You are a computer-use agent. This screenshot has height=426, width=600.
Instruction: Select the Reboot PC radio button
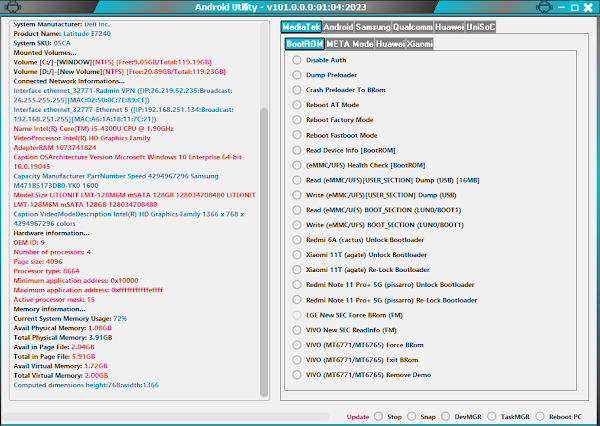tap(540, 416)
